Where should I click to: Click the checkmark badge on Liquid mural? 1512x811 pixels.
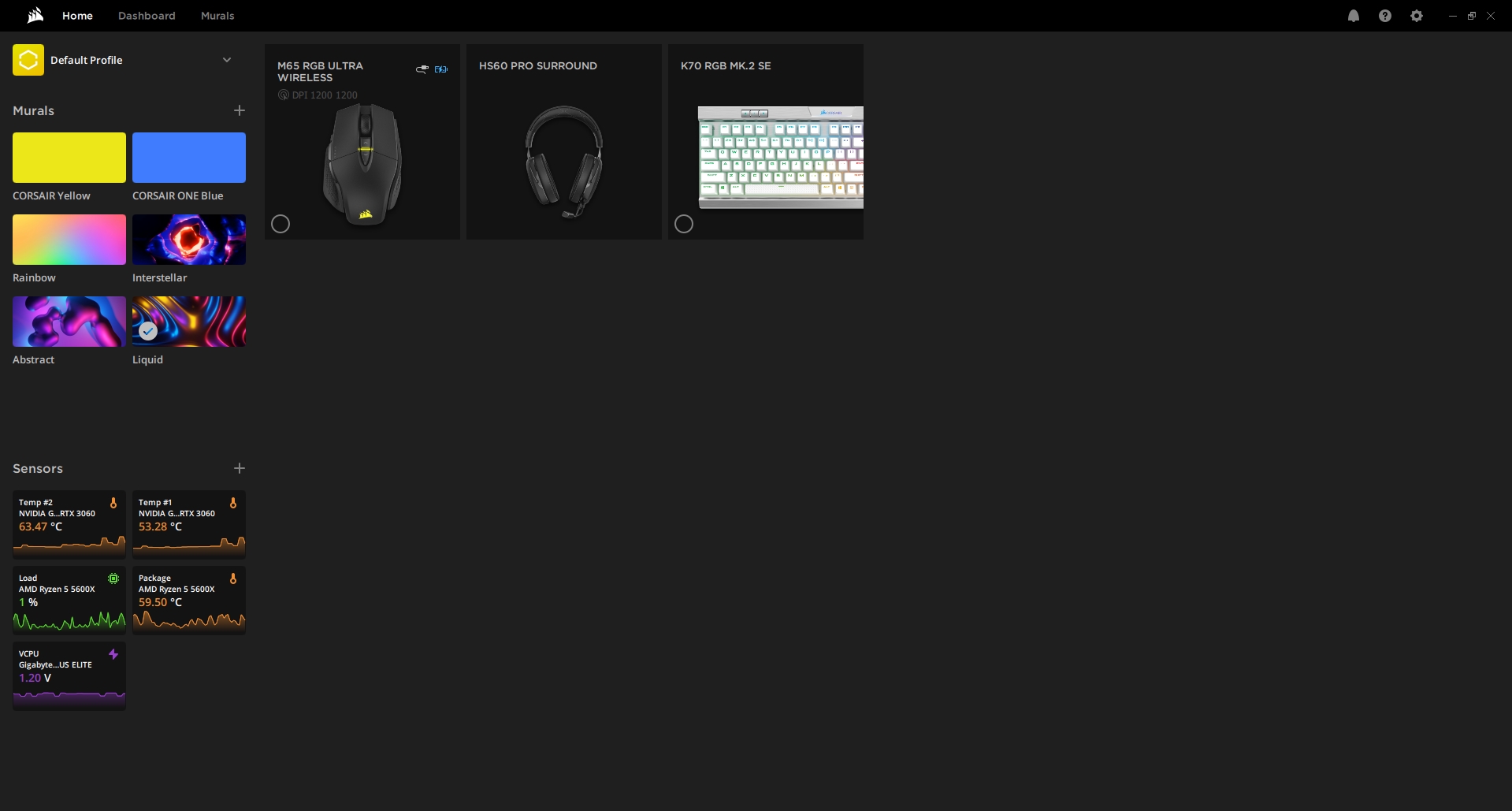148,331
